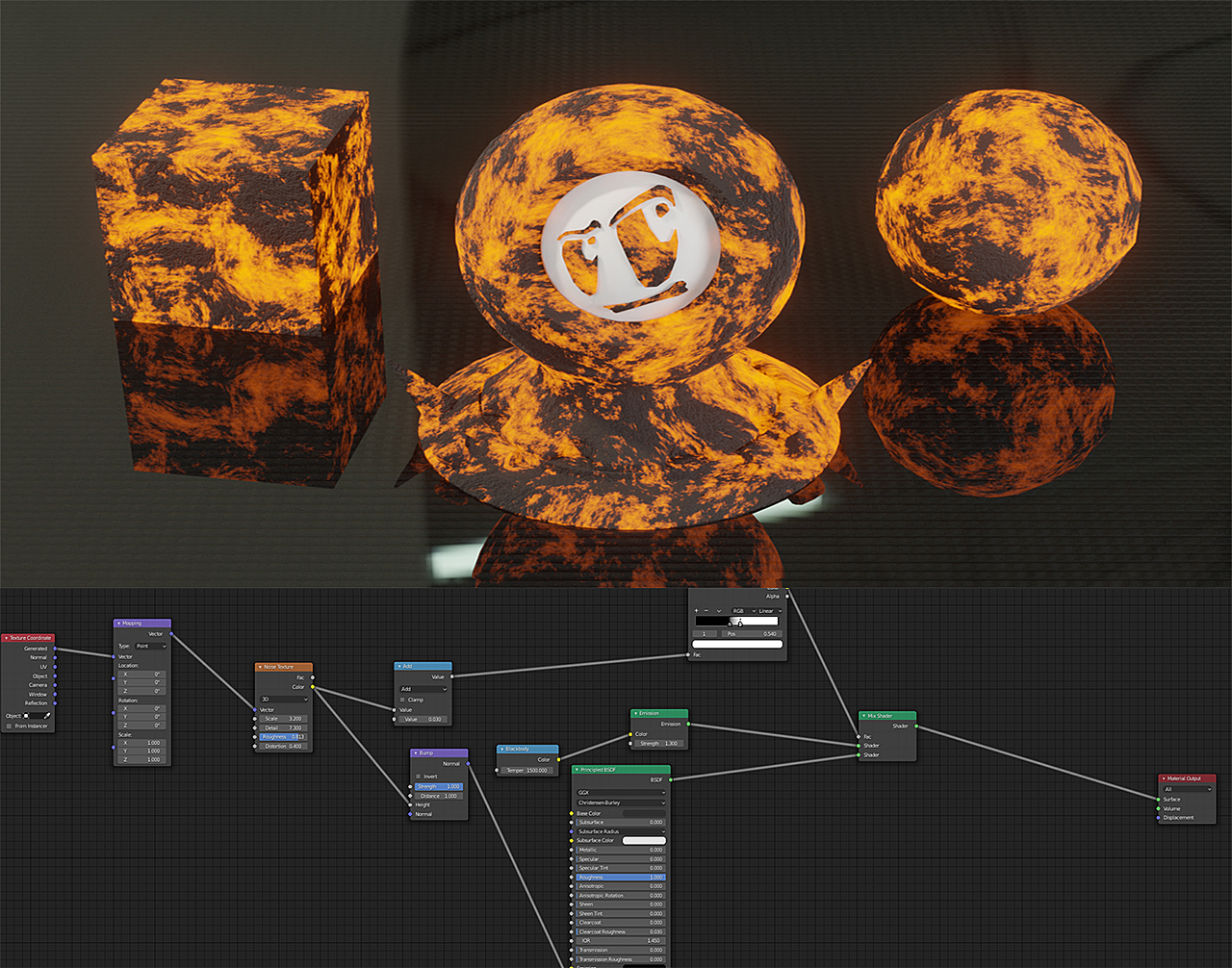Viewport: 1232px width, 968px height.
Task: Click the eyedropper icon in Texture Coordinate node
Action: (47, 716)
